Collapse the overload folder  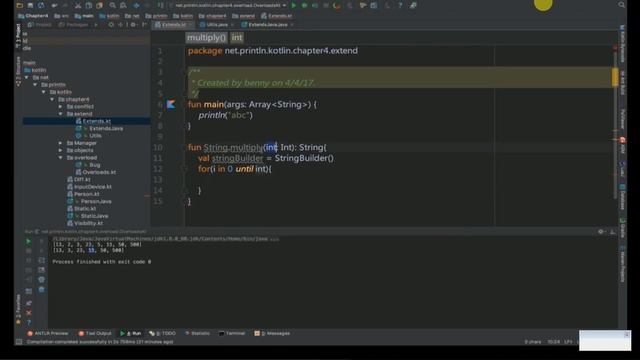tap(60, 158)
